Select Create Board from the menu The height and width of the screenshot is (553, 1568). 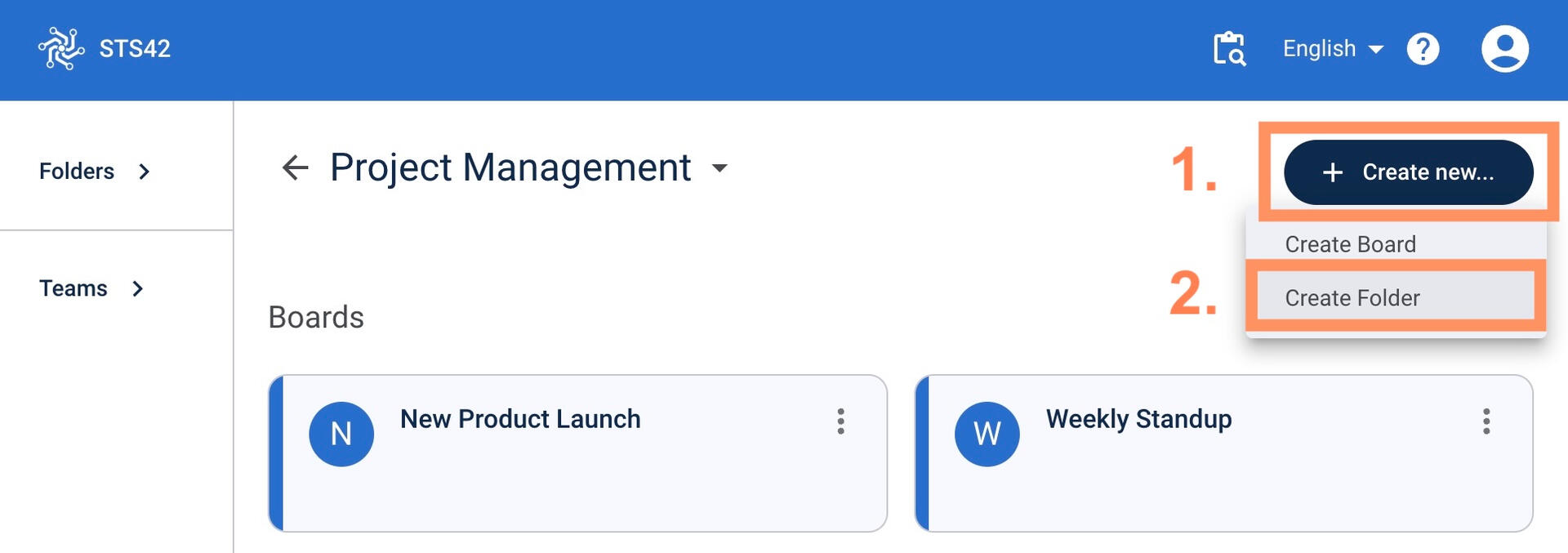pyautogui.click(x=1350, y=244)
